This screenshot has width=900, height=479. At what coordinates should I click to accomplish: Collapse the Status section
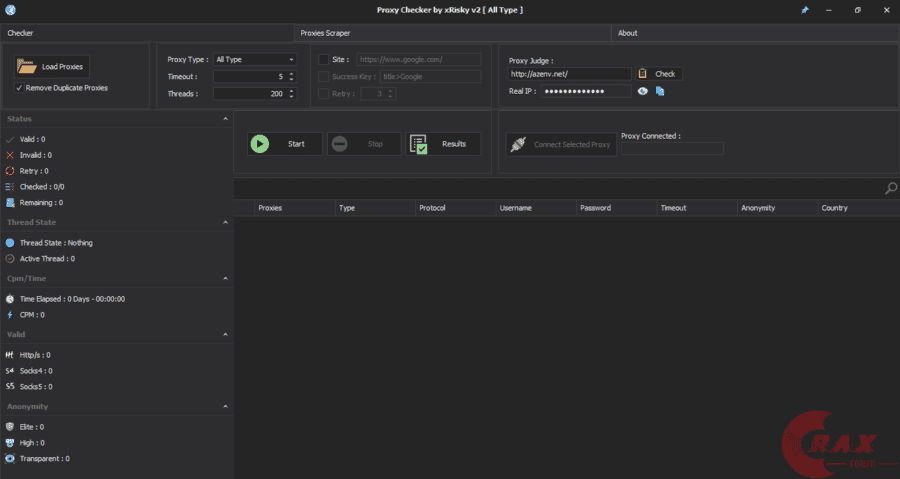point(225,119)
